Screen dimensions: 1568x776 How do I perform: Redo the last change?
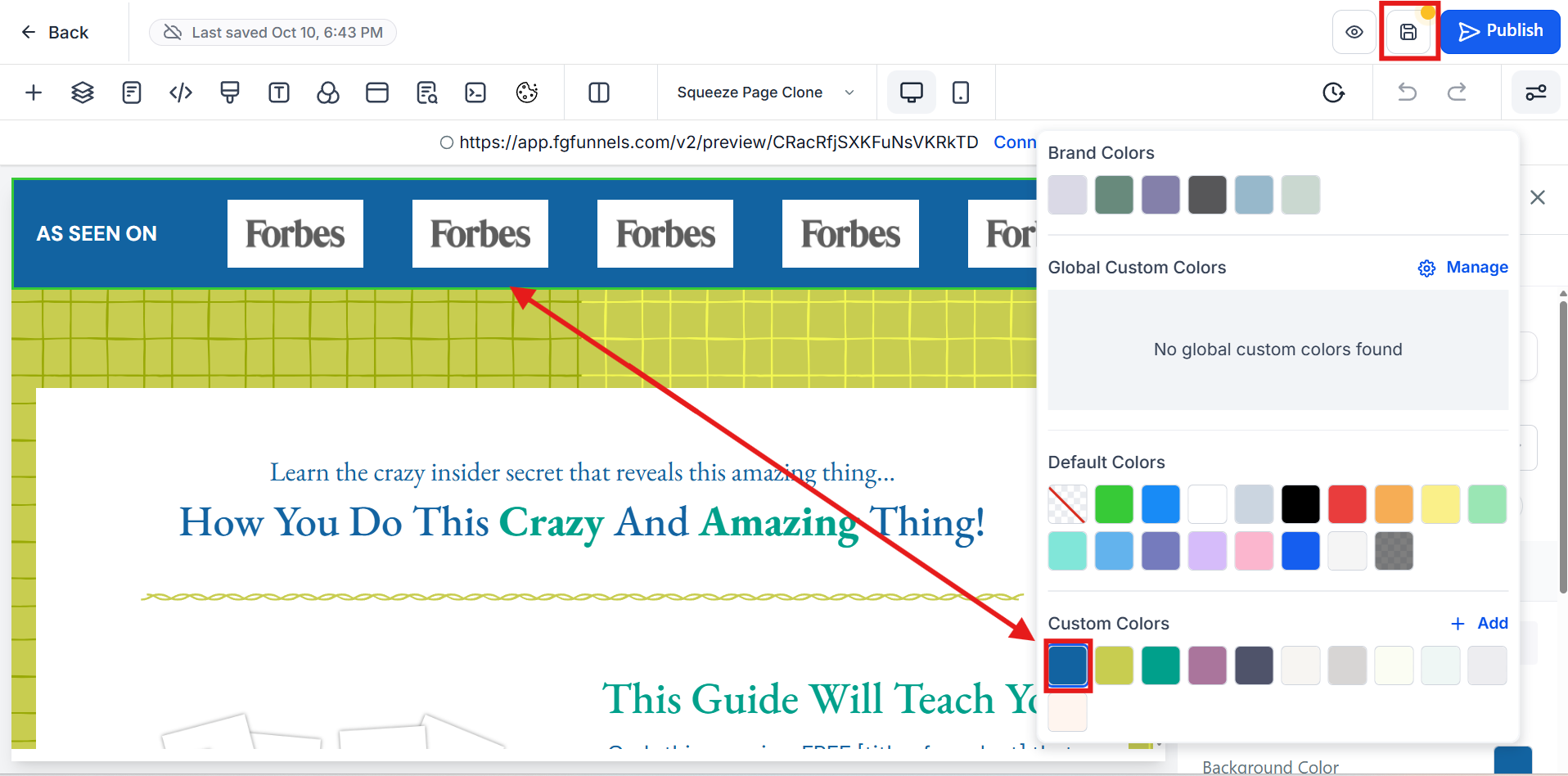[1457, 92]
